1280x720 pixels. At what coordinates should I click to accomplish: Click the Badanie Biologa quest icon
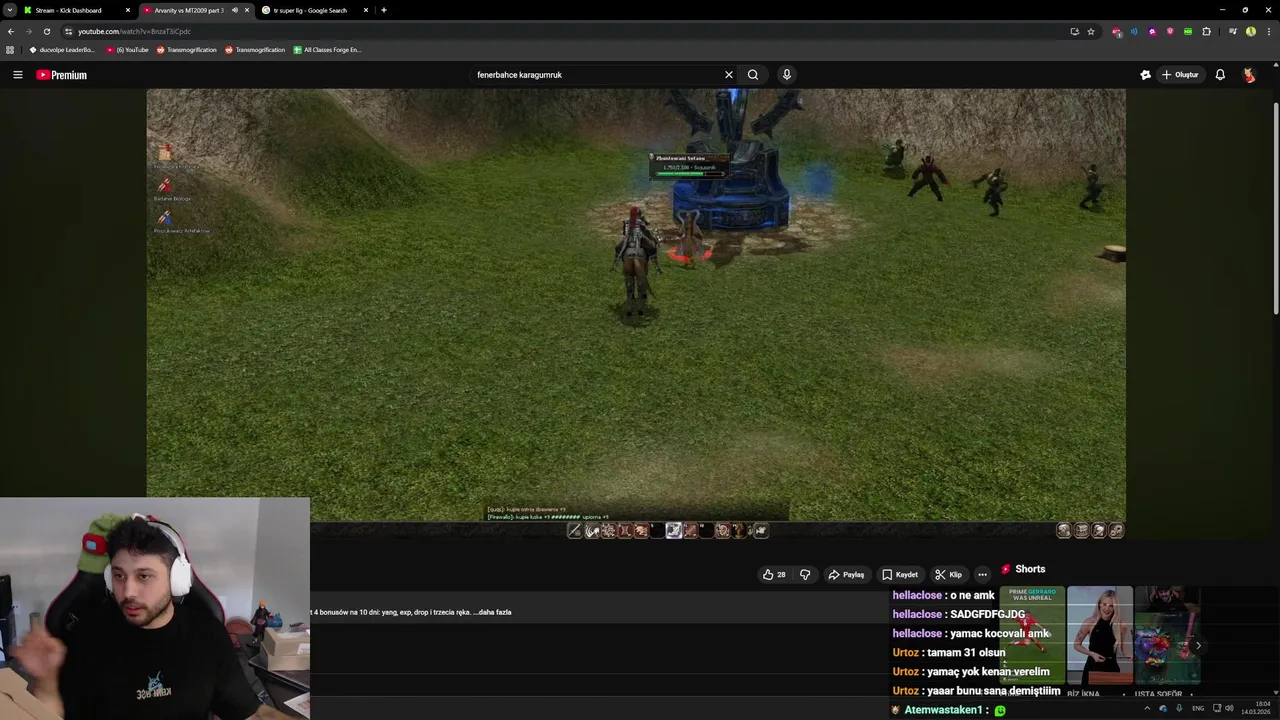[x=165, y=186]
